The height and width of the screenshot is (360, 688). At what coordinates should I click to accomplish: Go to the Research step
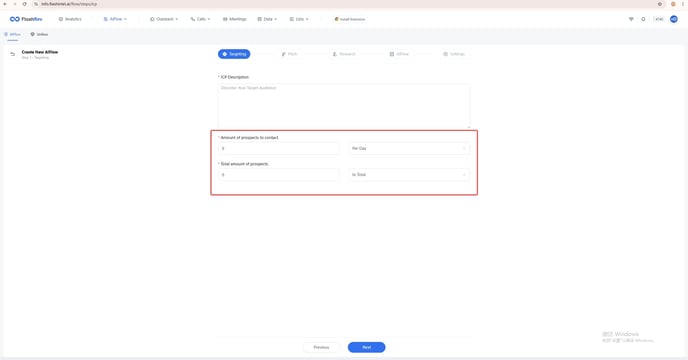pos(344,54)
